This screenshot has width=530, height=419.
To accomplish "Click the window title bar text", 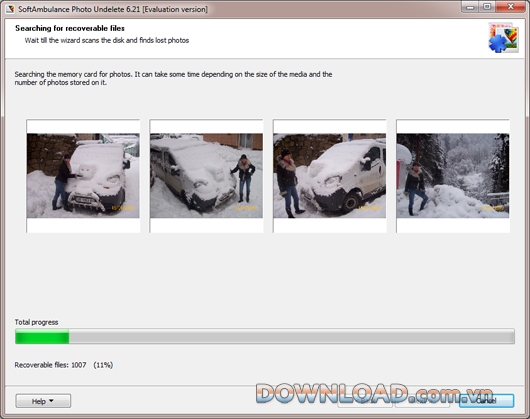I will [x=113, y=9].
